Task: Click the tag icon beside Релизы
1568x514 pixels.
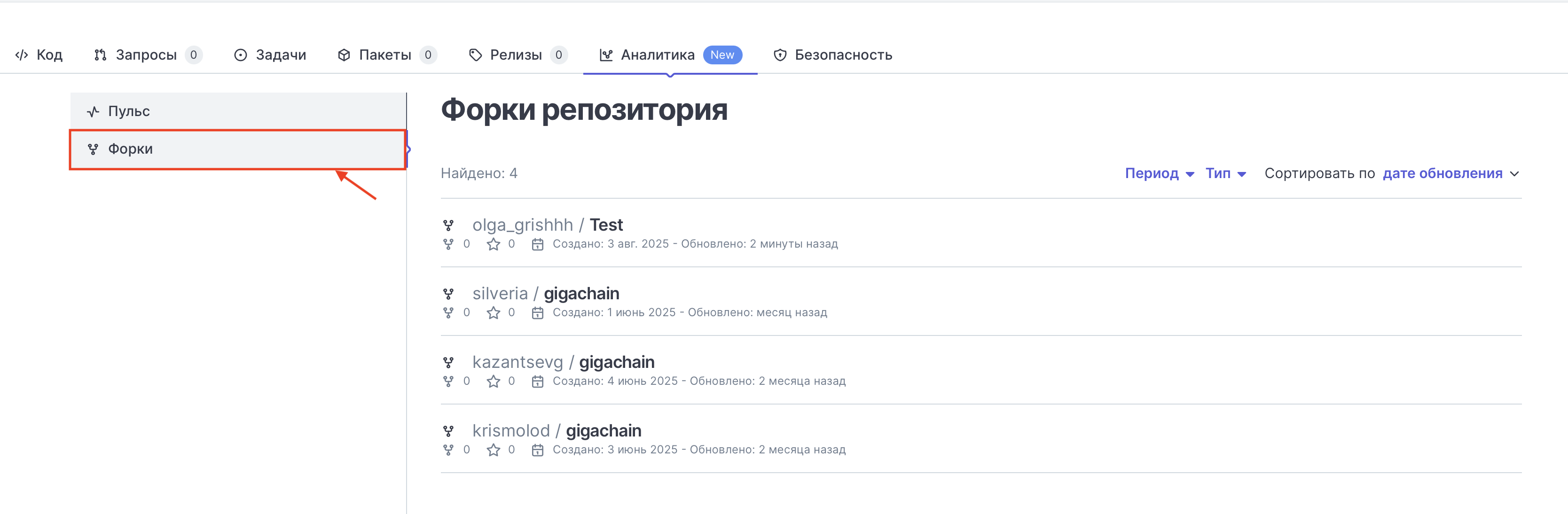Action: 475,55
